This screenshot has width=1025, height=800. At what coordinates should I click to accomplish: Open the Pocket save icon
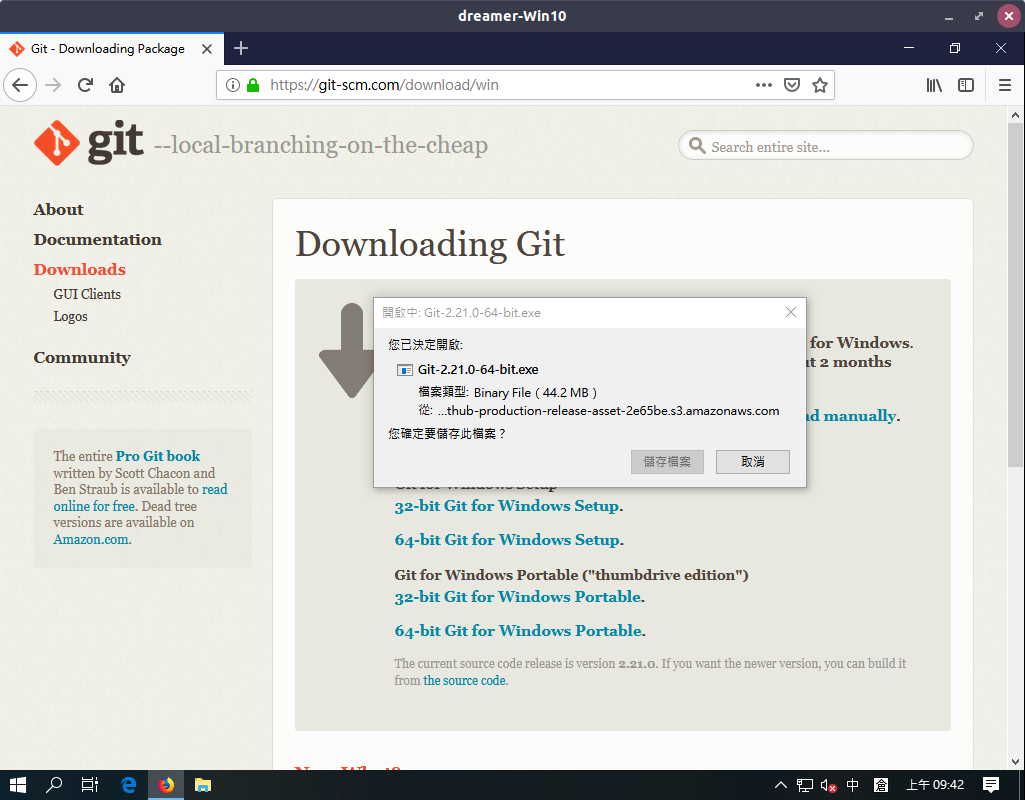click(792, 85)
